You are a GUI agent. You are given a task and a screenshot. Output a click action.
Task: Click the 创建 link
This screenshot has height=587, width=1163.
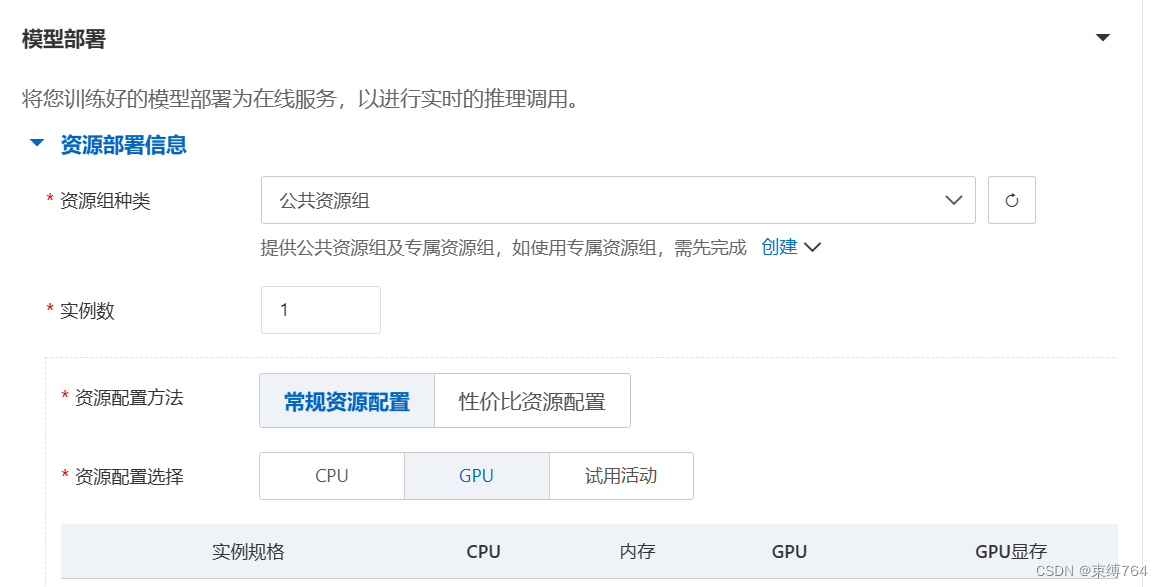(780, 247)
